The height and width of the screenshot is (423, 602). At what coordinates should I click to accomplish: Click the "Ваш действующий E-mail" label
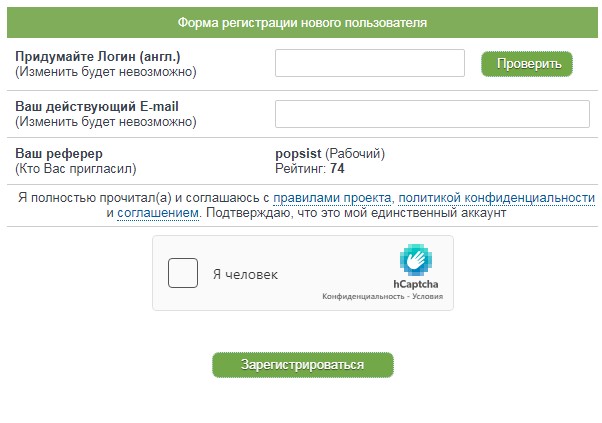(x=97, y=106)
